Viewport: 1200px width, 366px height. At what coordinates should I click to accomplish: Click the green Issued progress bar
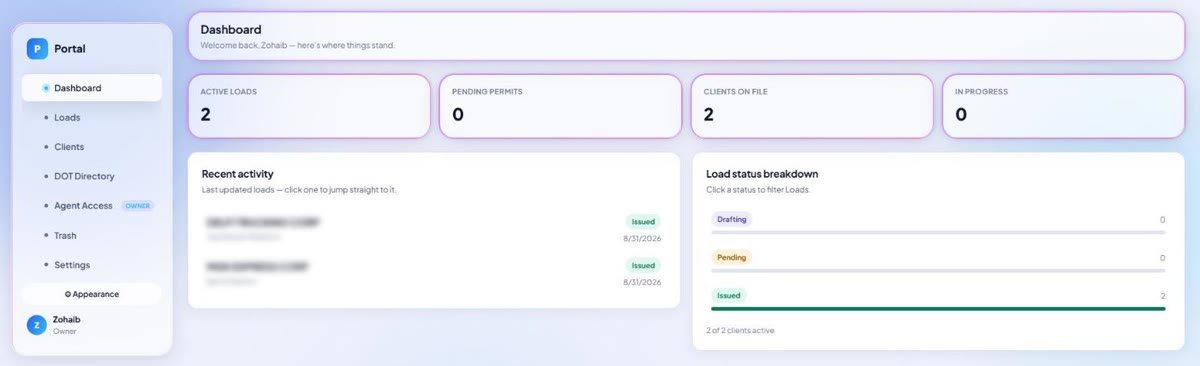click(x=938, y=308)
